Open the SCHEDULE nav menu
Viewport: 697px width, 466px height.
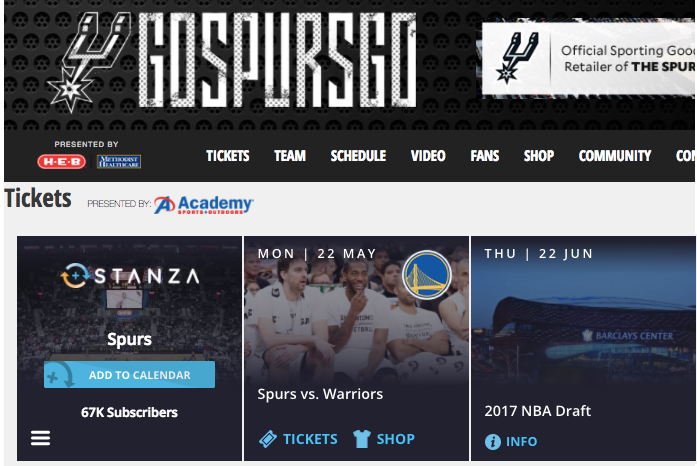(x=358, y=156)
